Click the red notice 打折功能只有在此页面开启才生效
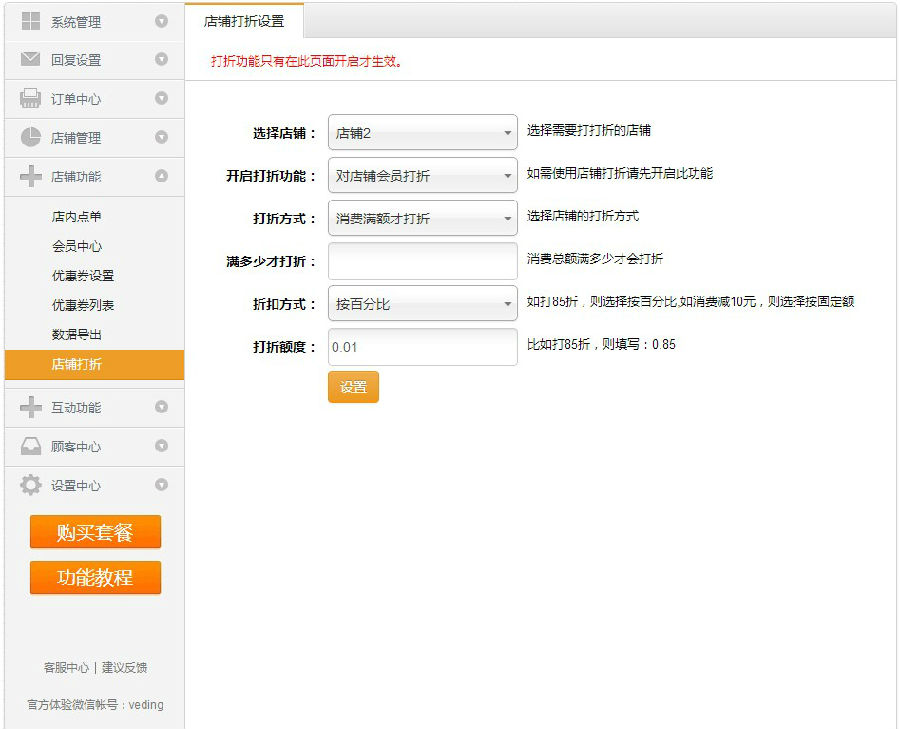The width and height of the screenshot is (900, 729). [307, 61]
